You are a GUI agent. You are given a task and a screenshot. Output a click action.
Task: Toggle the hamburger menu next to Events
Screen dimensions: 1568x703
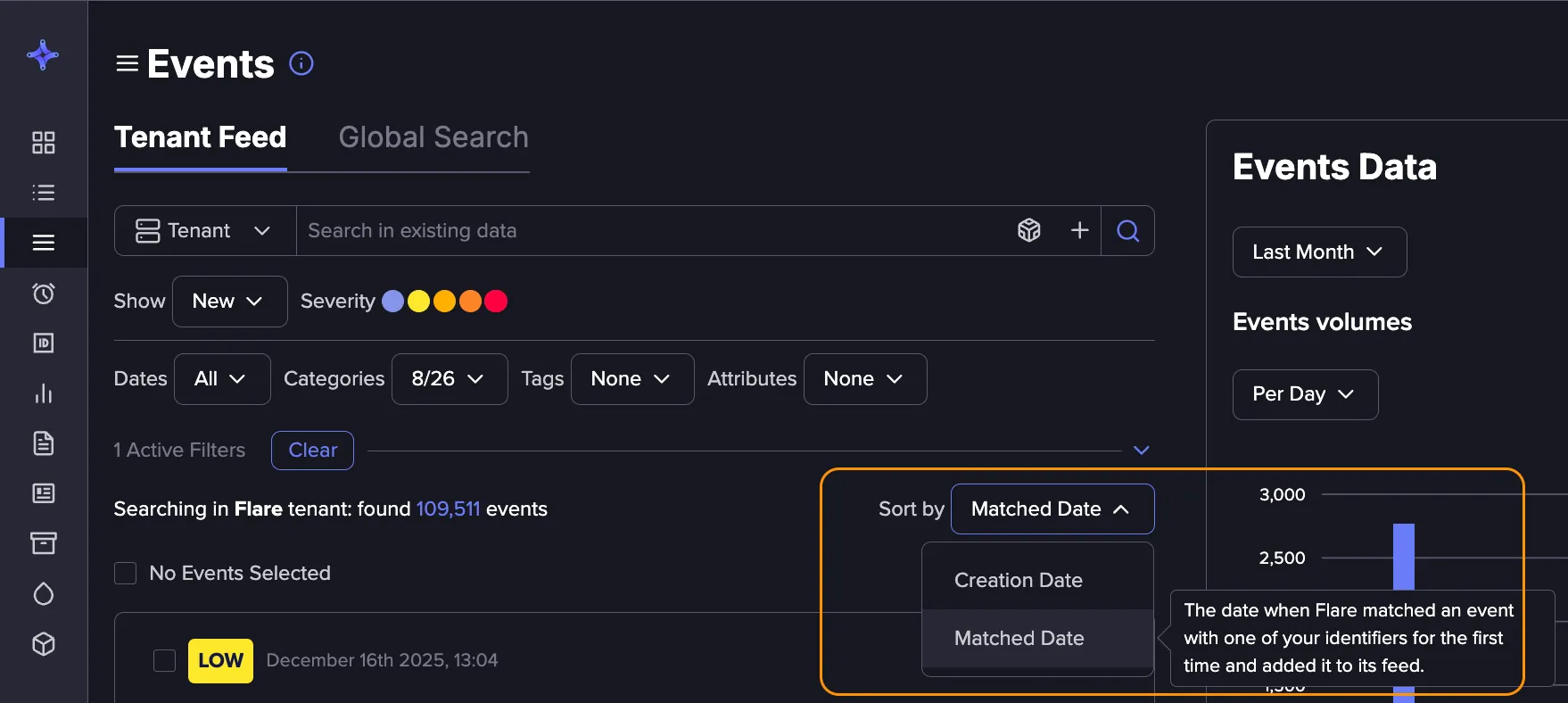[x=128, y=63]
